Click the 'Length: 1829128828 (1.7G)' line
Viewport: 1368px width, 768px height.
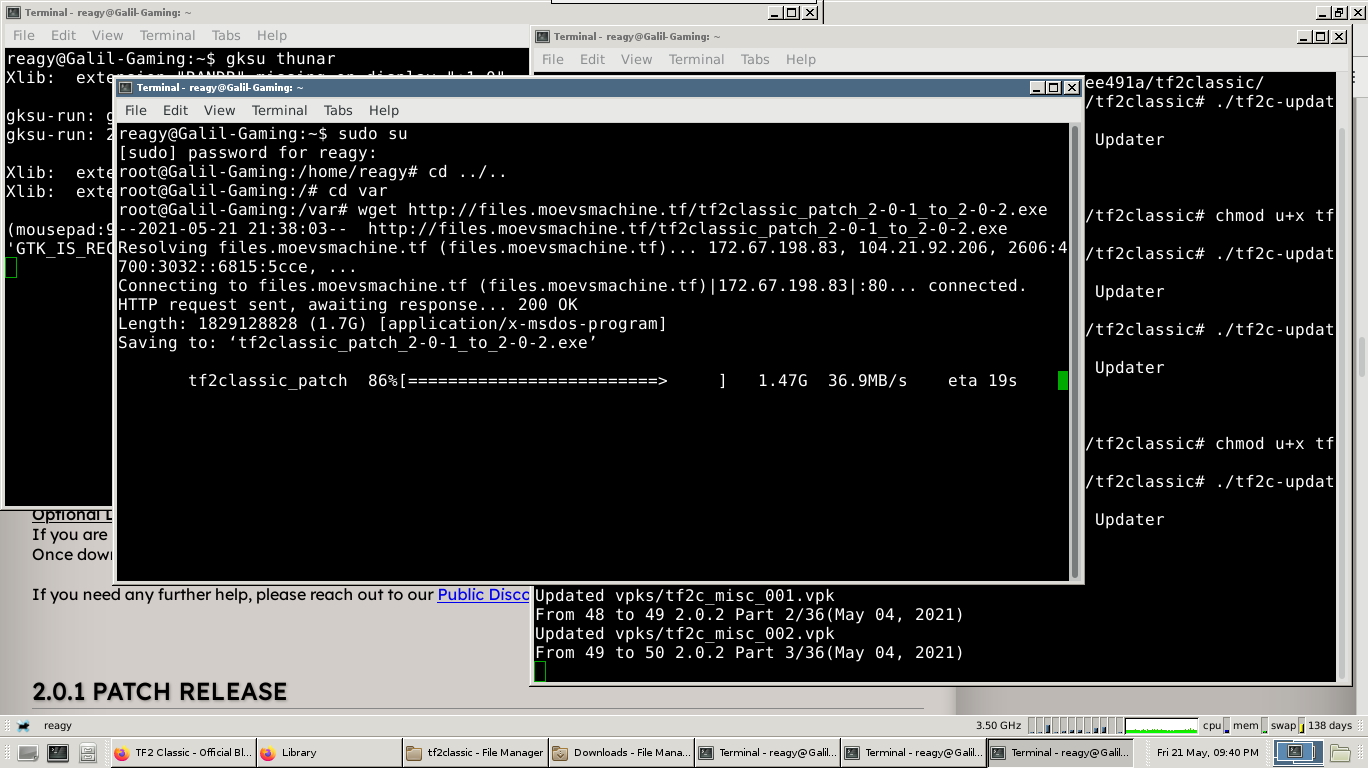pyautogui.click(x=392, y=324)
